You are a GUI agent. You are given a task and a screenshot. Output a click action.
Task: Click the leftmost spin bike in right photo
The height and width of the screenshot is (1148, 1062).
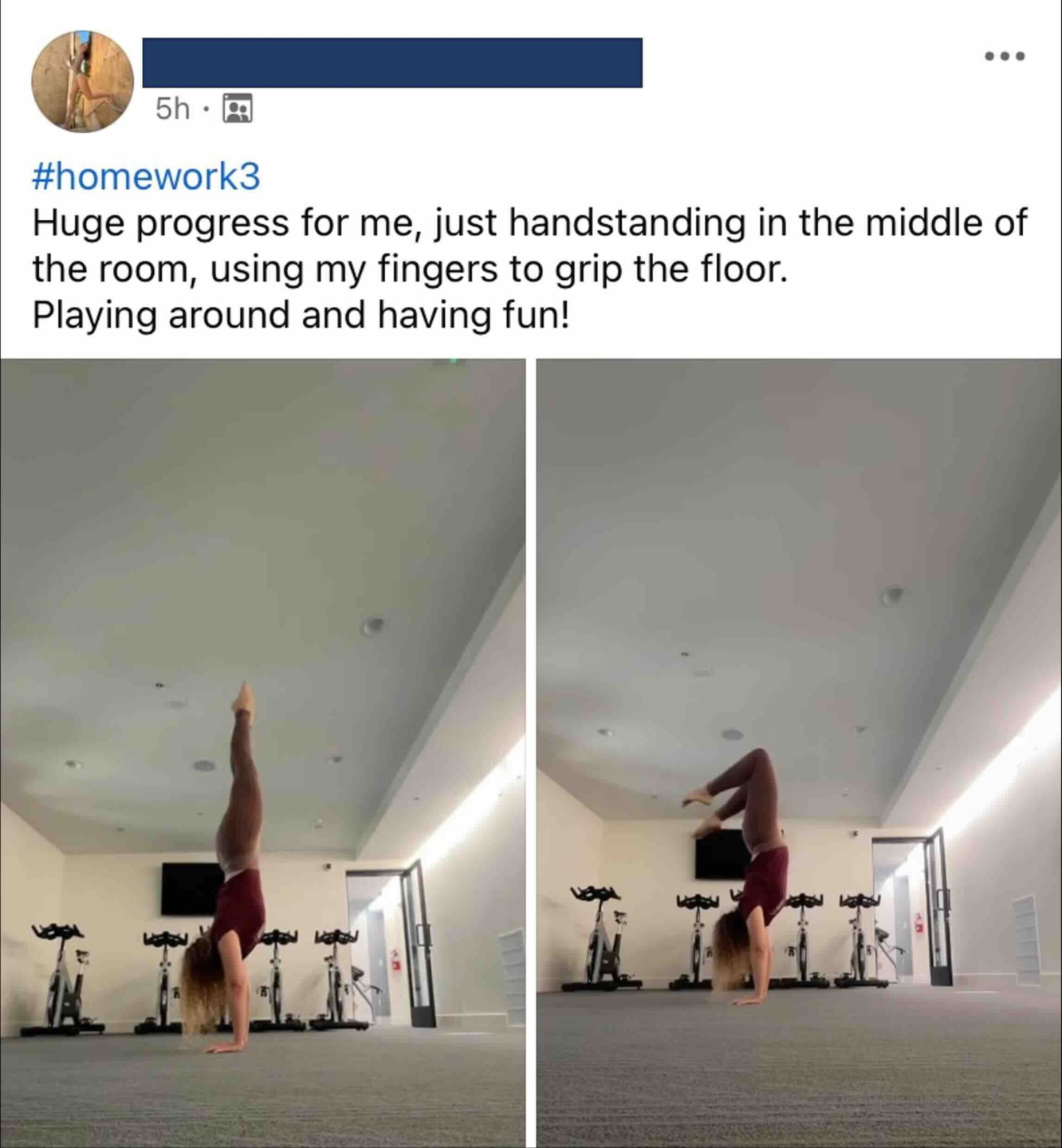[x=602, y=937]
